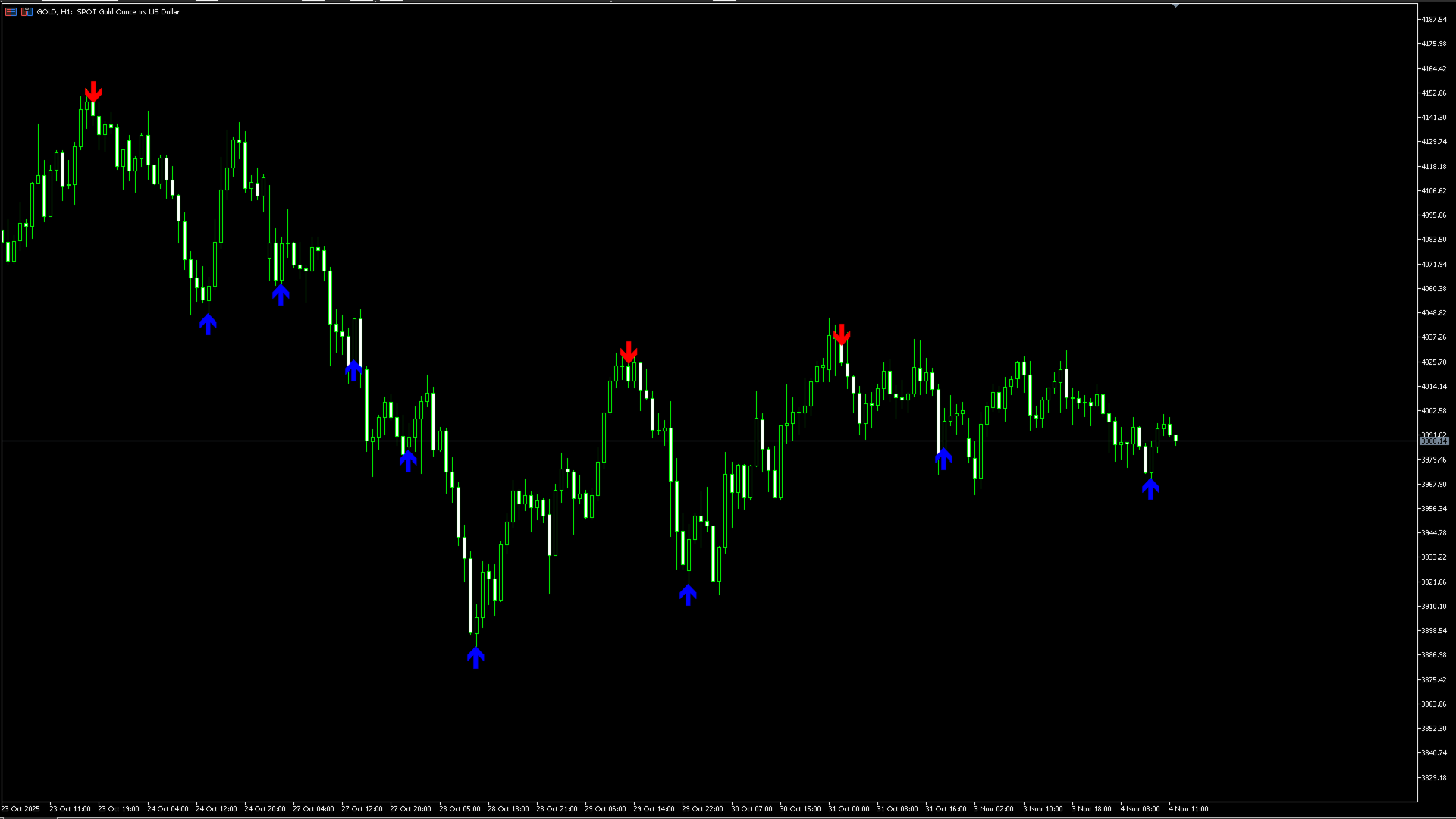Click the 29 Oct 14:00 time axis label
Viewport: 1456px width, 819px height.
pos(654,808)
